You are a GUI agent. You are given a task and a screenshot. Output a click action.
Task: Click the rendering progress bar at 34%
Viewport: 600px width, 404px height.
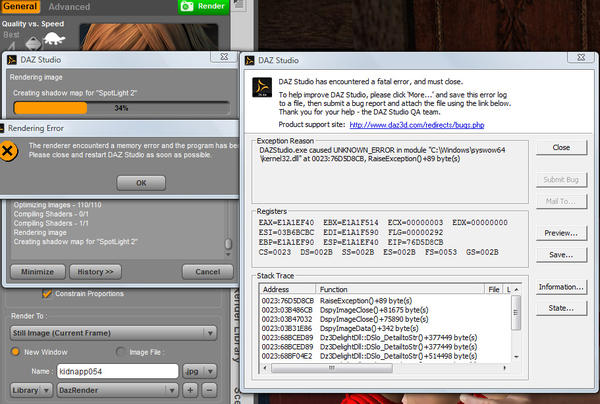pyautogui.click(x=122, y=108)
